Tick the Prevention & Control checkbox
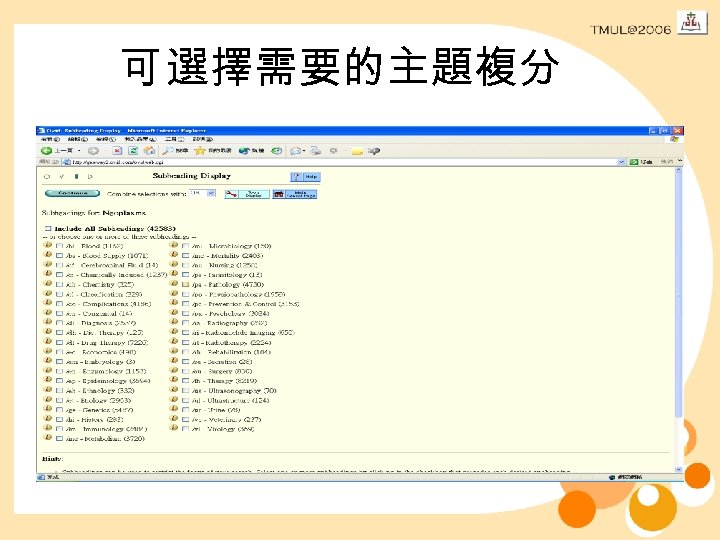720x540 pixels. pos(186,304)
